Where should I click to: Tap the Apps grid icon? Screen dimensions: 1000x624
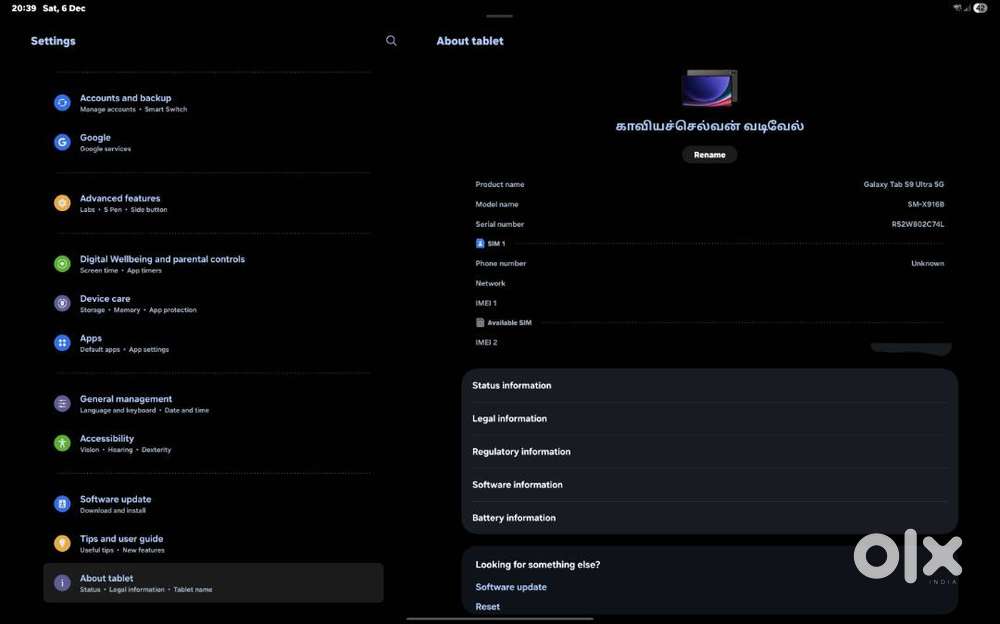tap(62, 343)
